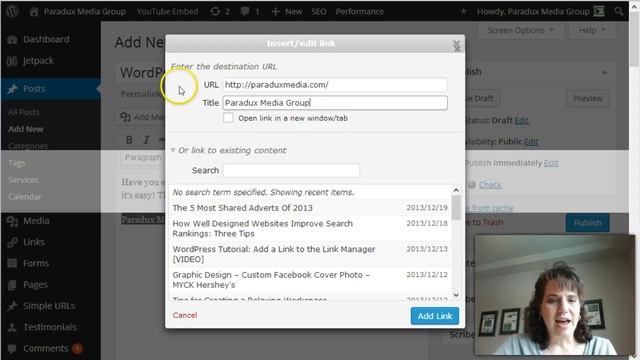
Task: Click the Search field in link dialog
Action: point(291,170)
